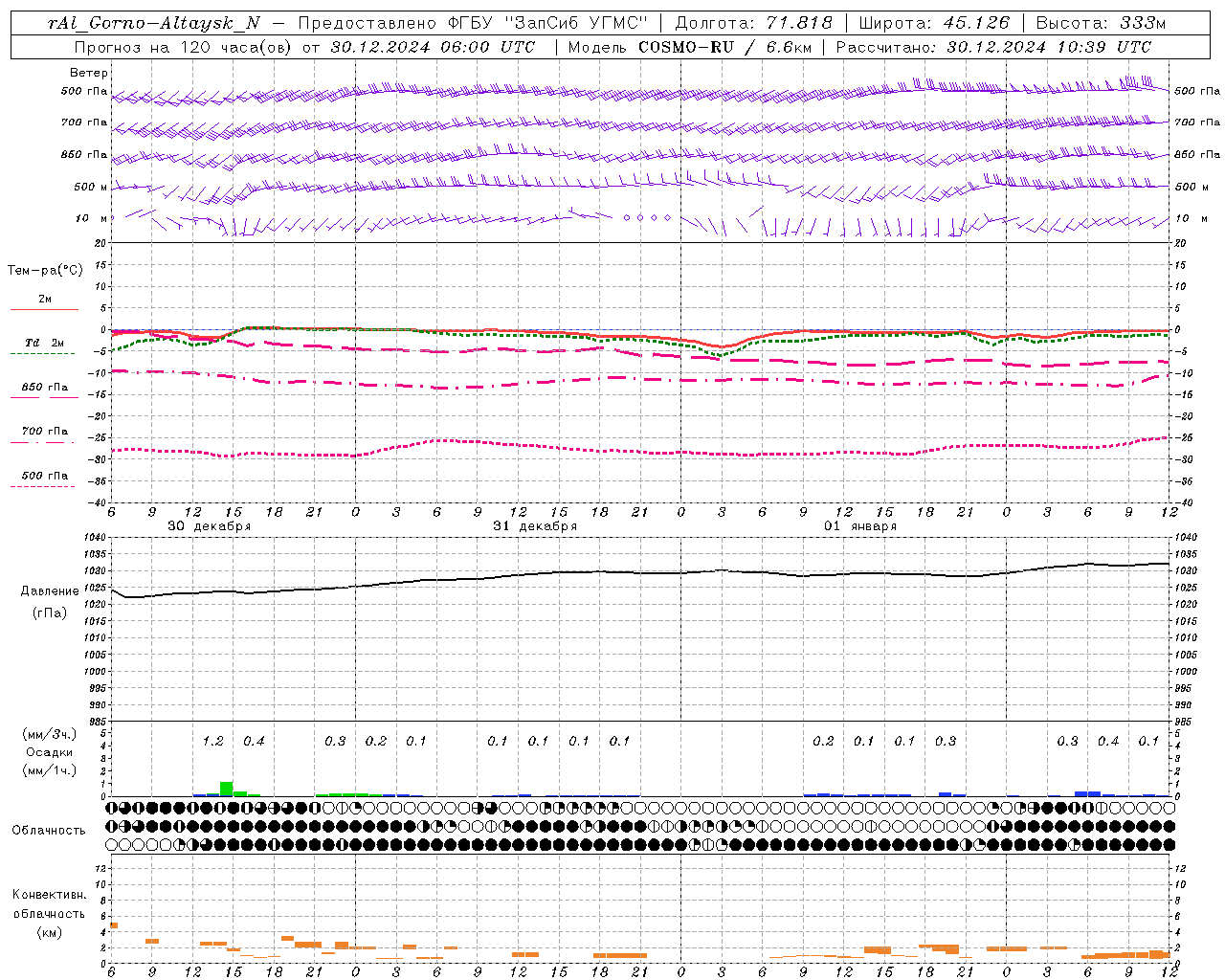Screen dimensions: 1225x980
Task: Click the 700 гПа temperature legend entry
Action: (x=45, y=432)
